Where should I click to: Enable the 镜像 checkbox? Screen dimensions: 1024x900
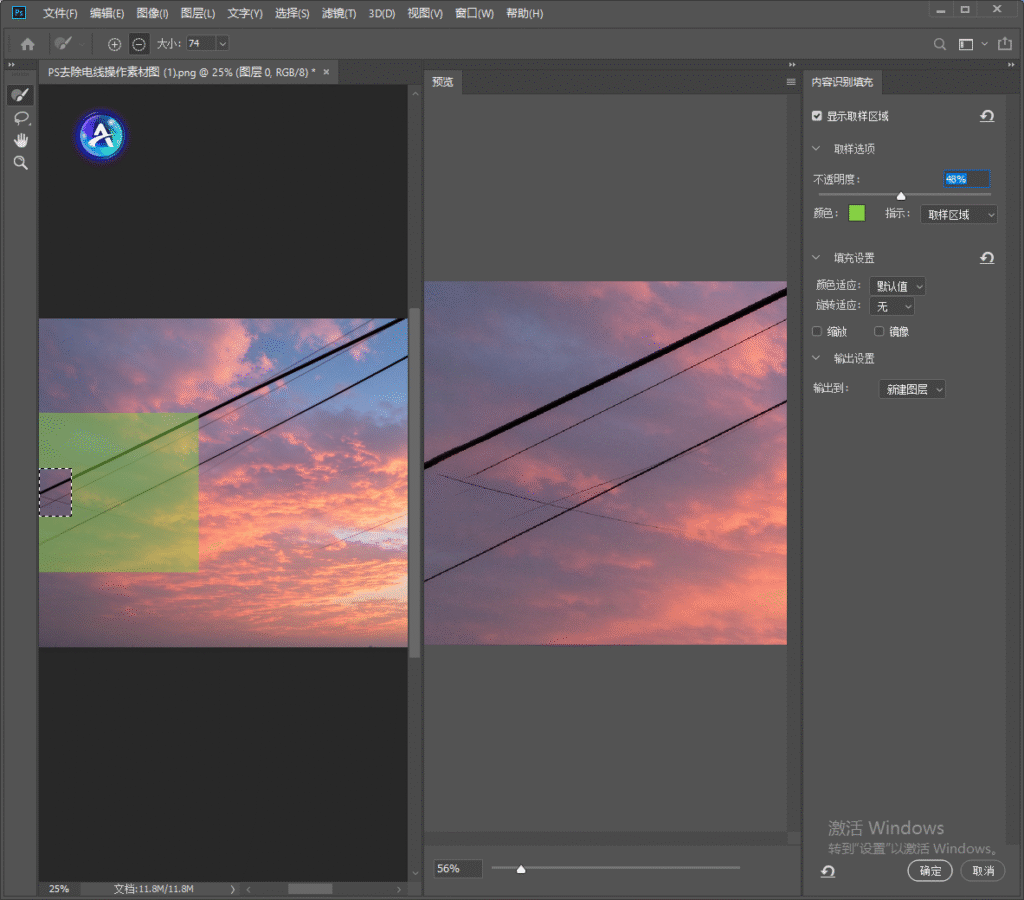coord(879,331)
